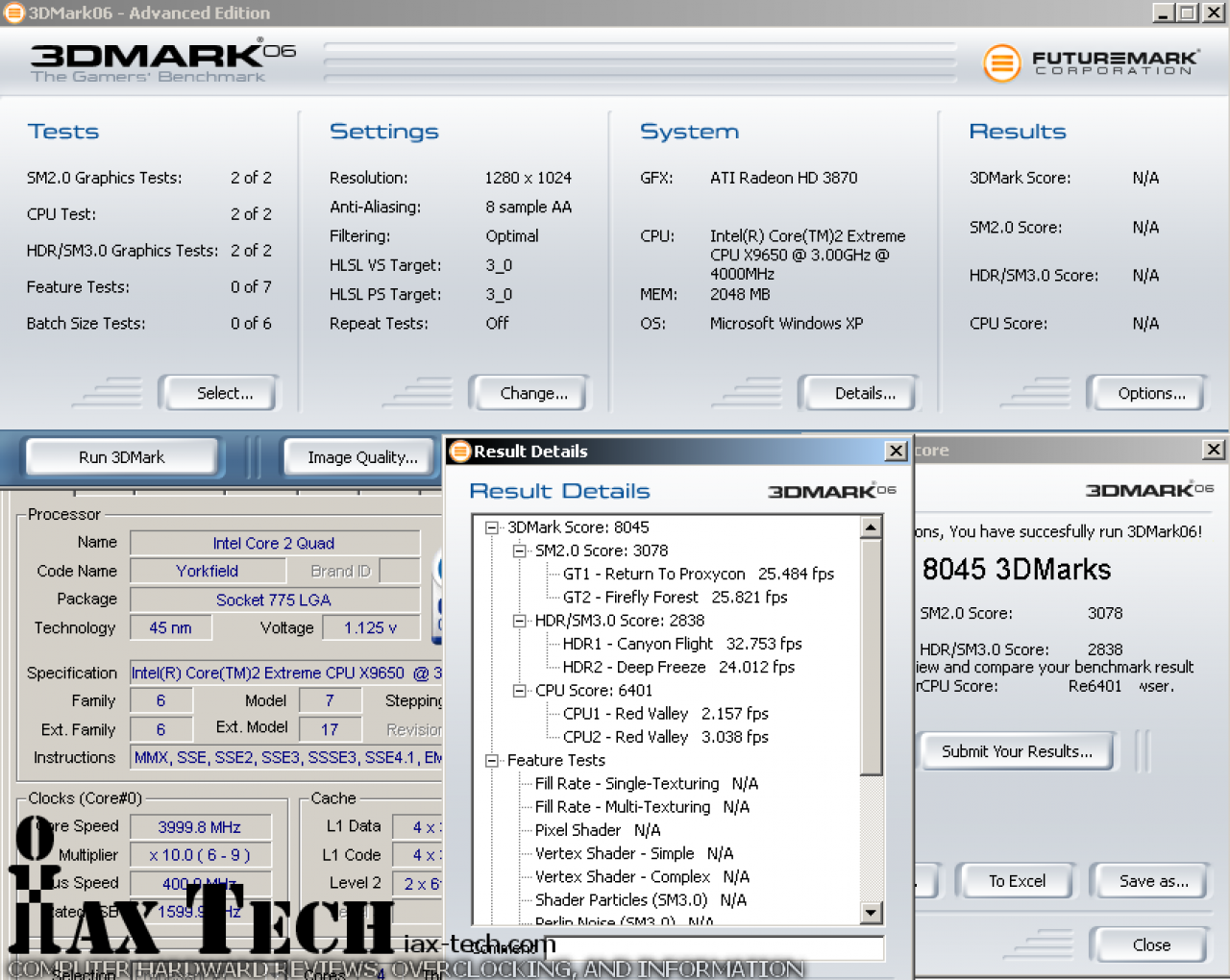The height and width of the screenshot is (980, 1230).
Task: Click the Package field Socket 775 LGA
Action: (275, 600)
